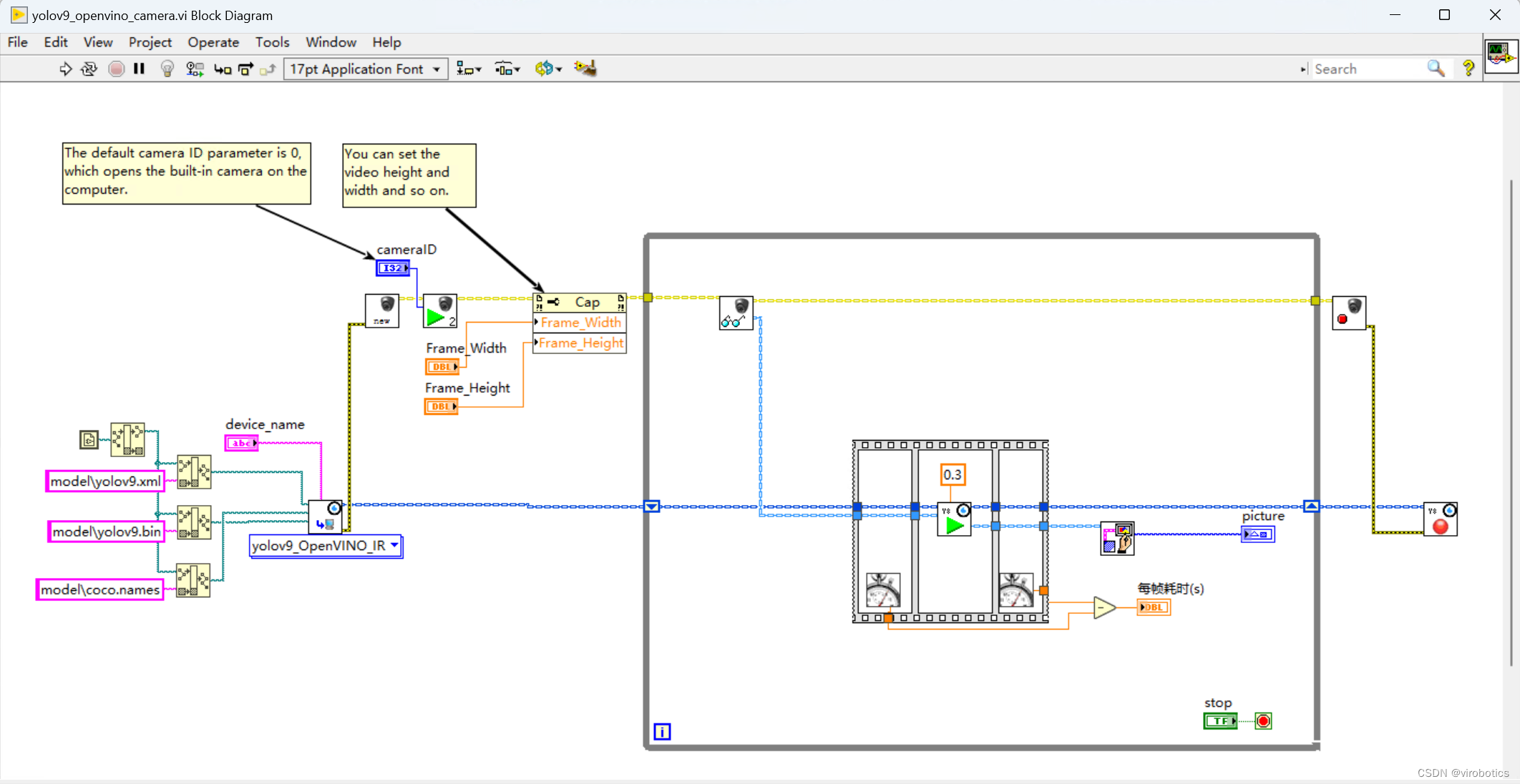Select the second tick count timer node
Viewport: 1520px width, 784px height.
coord(1016,590)
